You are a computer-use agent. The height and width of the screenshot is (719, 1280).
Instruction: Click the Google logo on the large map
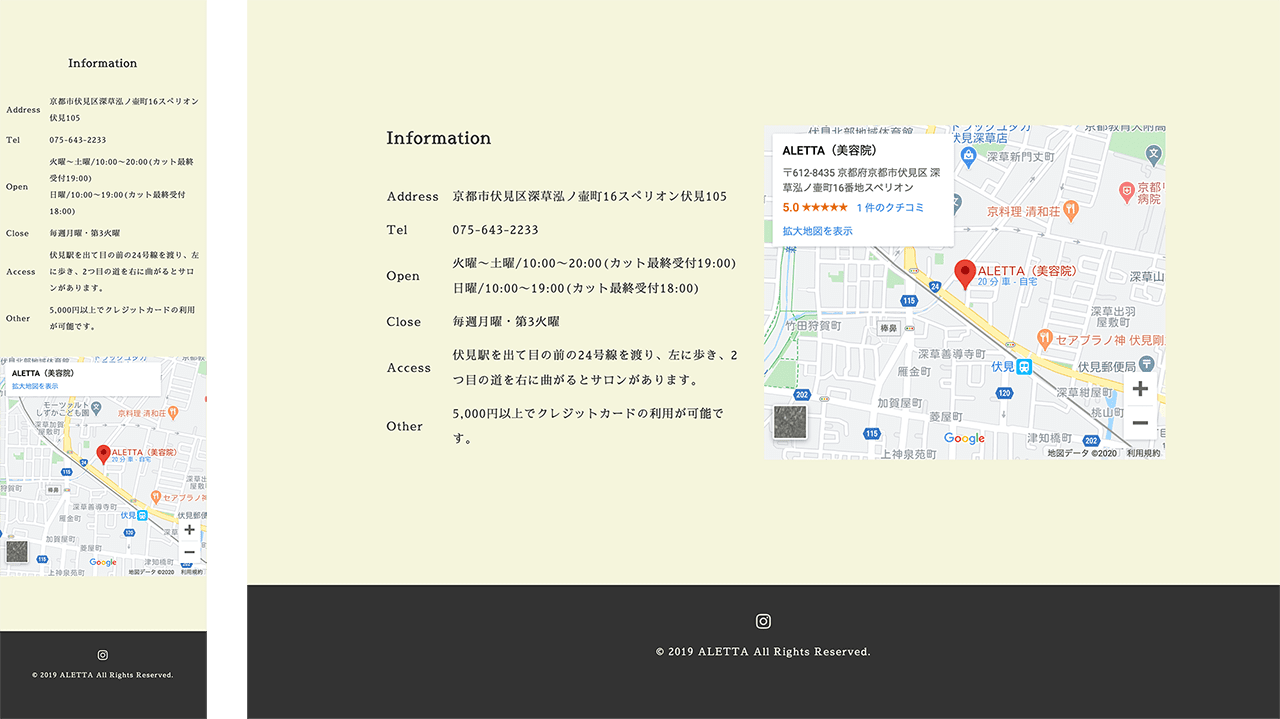[x=964, y=439]
